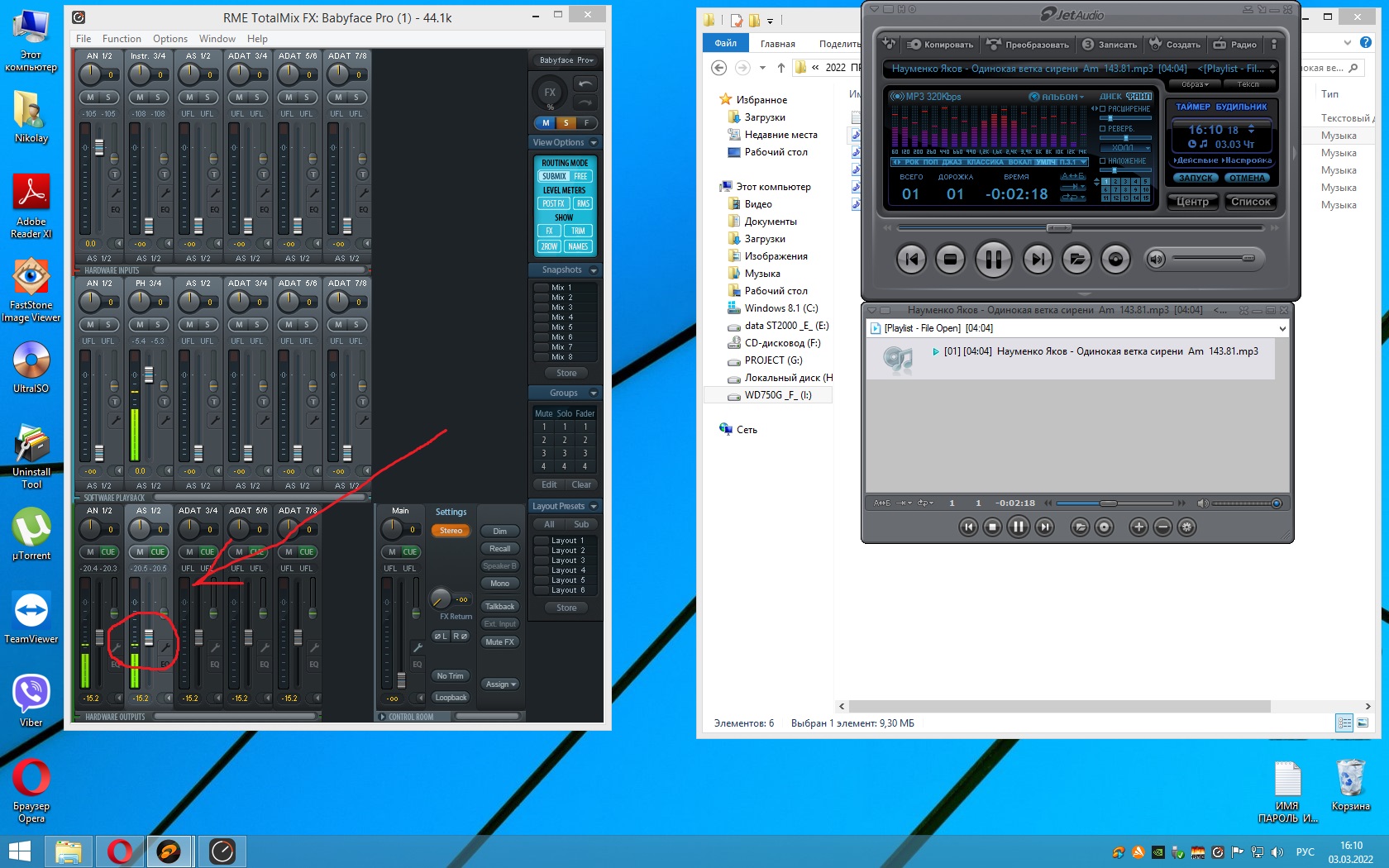1389x868 pixels.
Task: Pause playback from the playlist window controls
Action: click(1019, 527)
